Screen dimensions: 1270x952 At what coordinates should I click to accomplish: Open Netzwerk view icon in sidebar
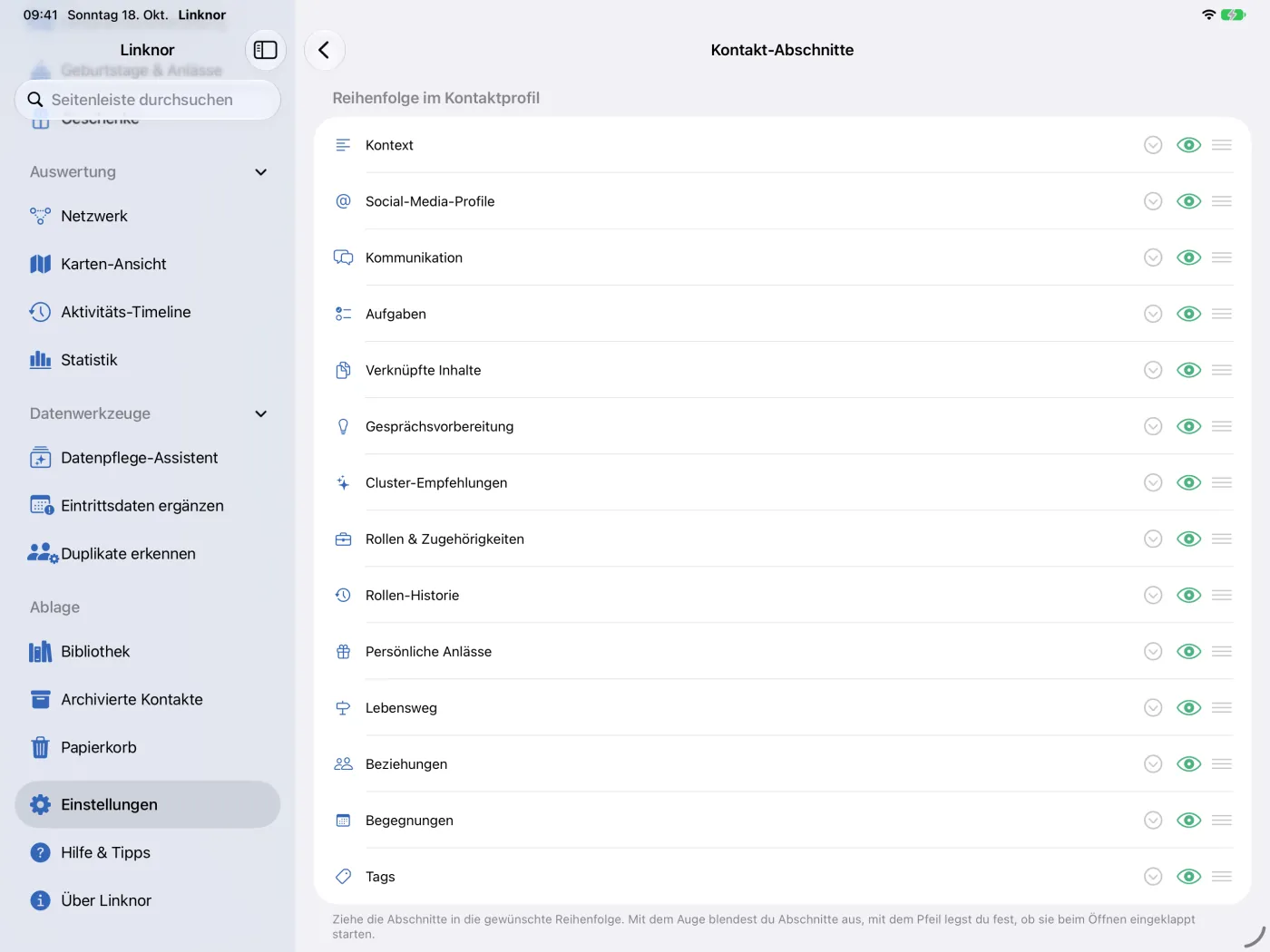tap(40, 216)
